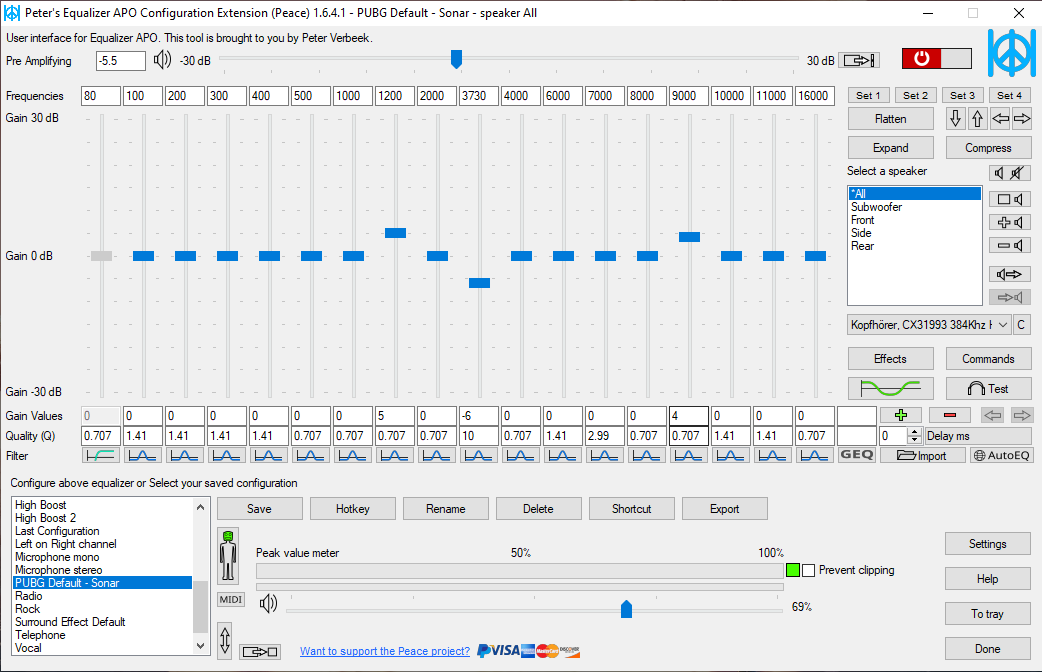Viewport: 1042px width, 672px height.
Task: Click the arrow icon right of 30 dB
Action: [x=860, y=60]
